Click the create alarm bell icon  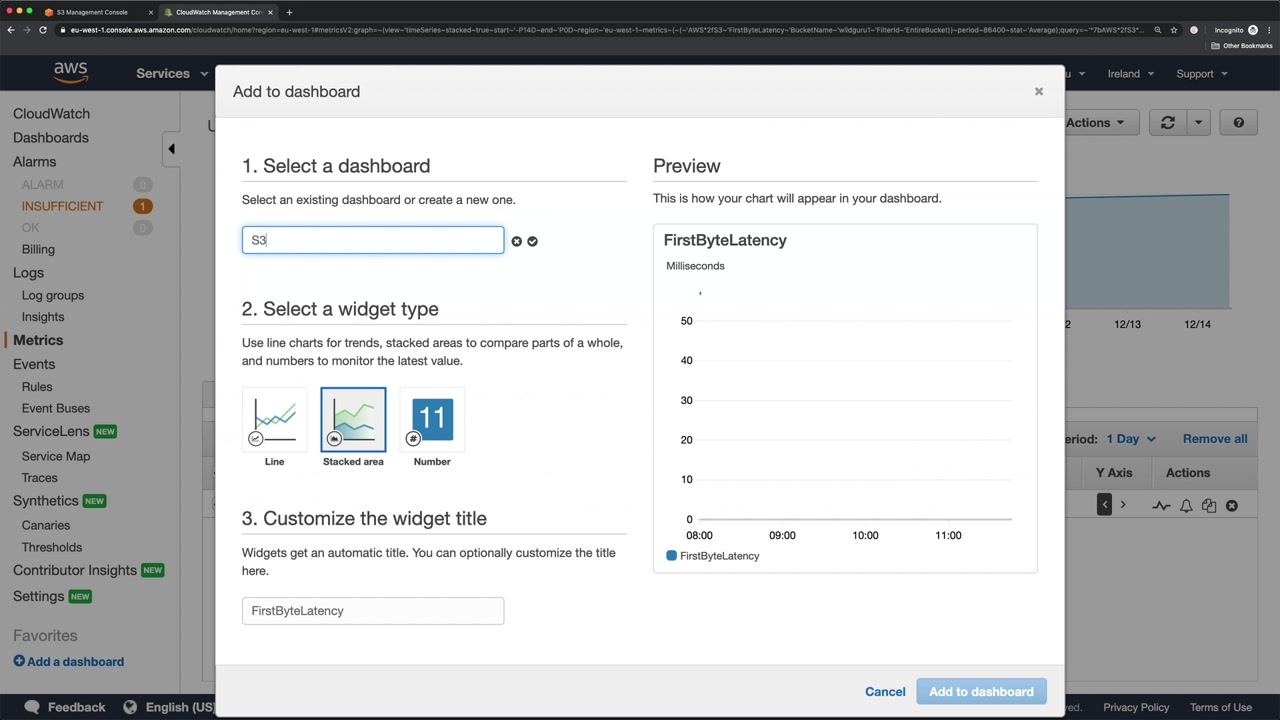tap(1186, 506)
